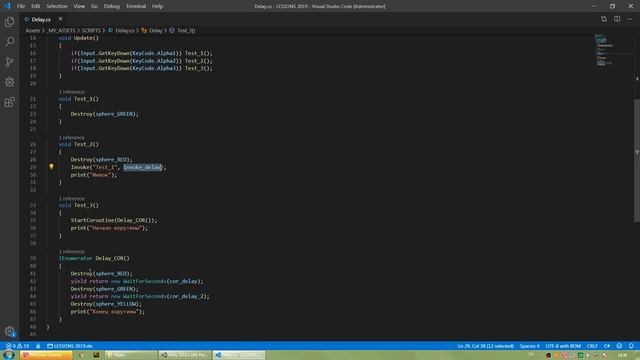The image size is (640, 360).
Task: Click StartCoroutine(Delay_COR()) on line 35
Action: 113,220
